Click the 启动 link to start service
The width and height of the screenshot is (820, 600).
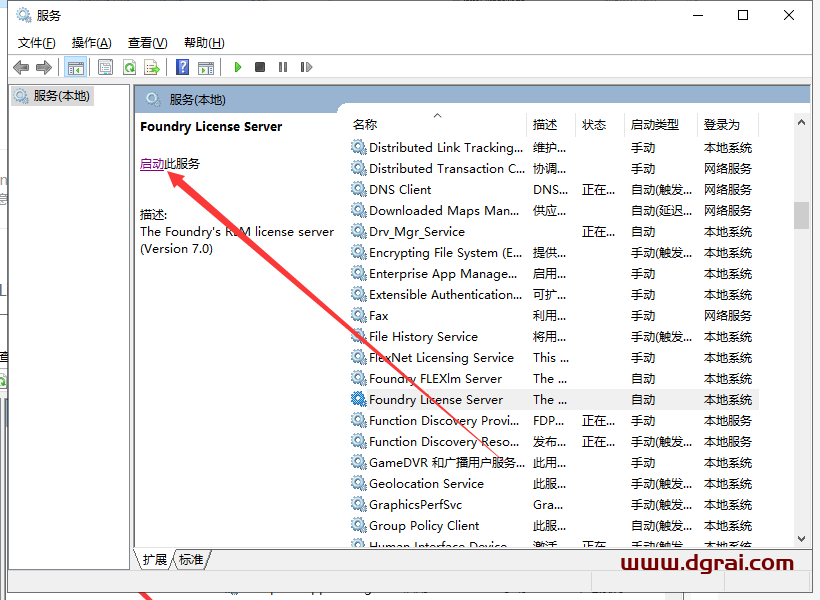tap(152, 164)
